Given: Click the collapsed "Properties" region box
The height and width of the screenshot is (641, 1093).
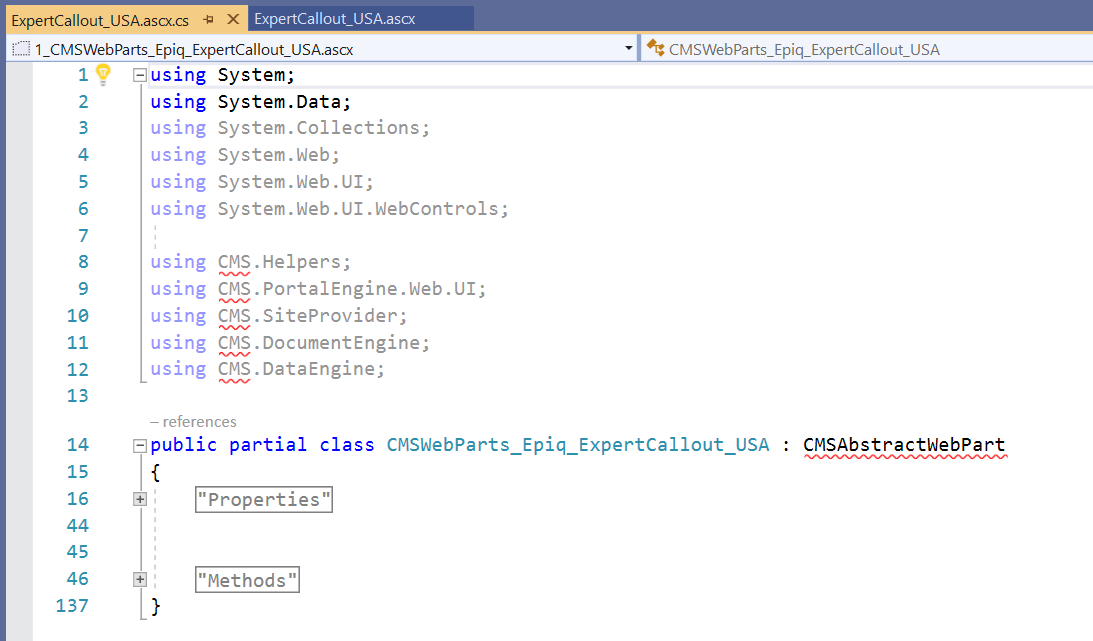Looking at the screenshot, I should tap(264, 499).
